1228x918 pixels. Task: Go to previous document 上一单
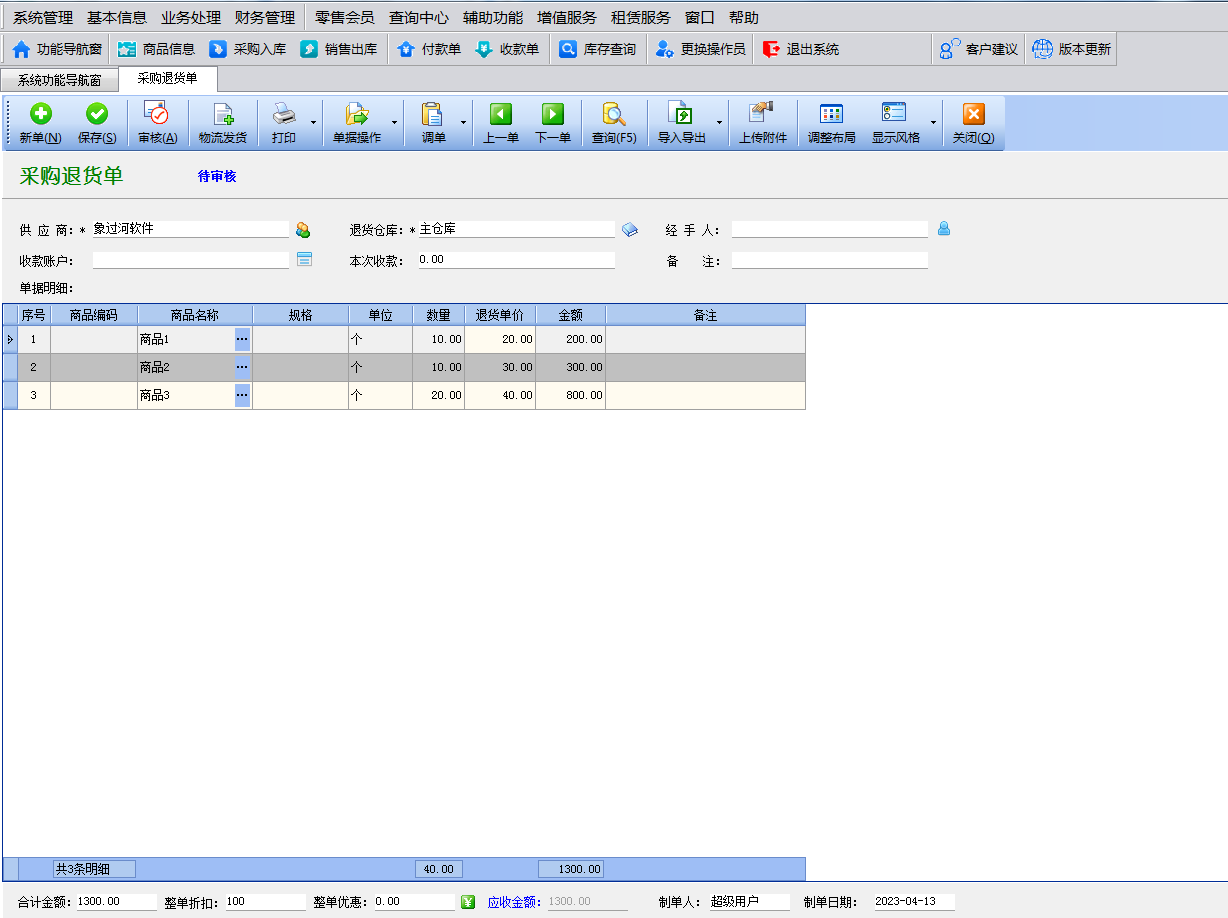click(501, 123)
